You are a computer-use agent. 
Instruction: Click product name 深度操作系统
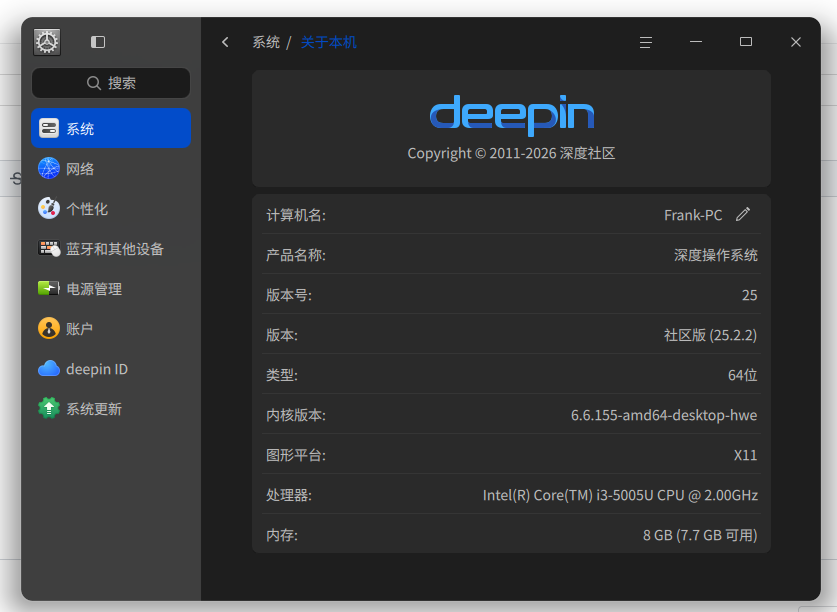(716, 255)
